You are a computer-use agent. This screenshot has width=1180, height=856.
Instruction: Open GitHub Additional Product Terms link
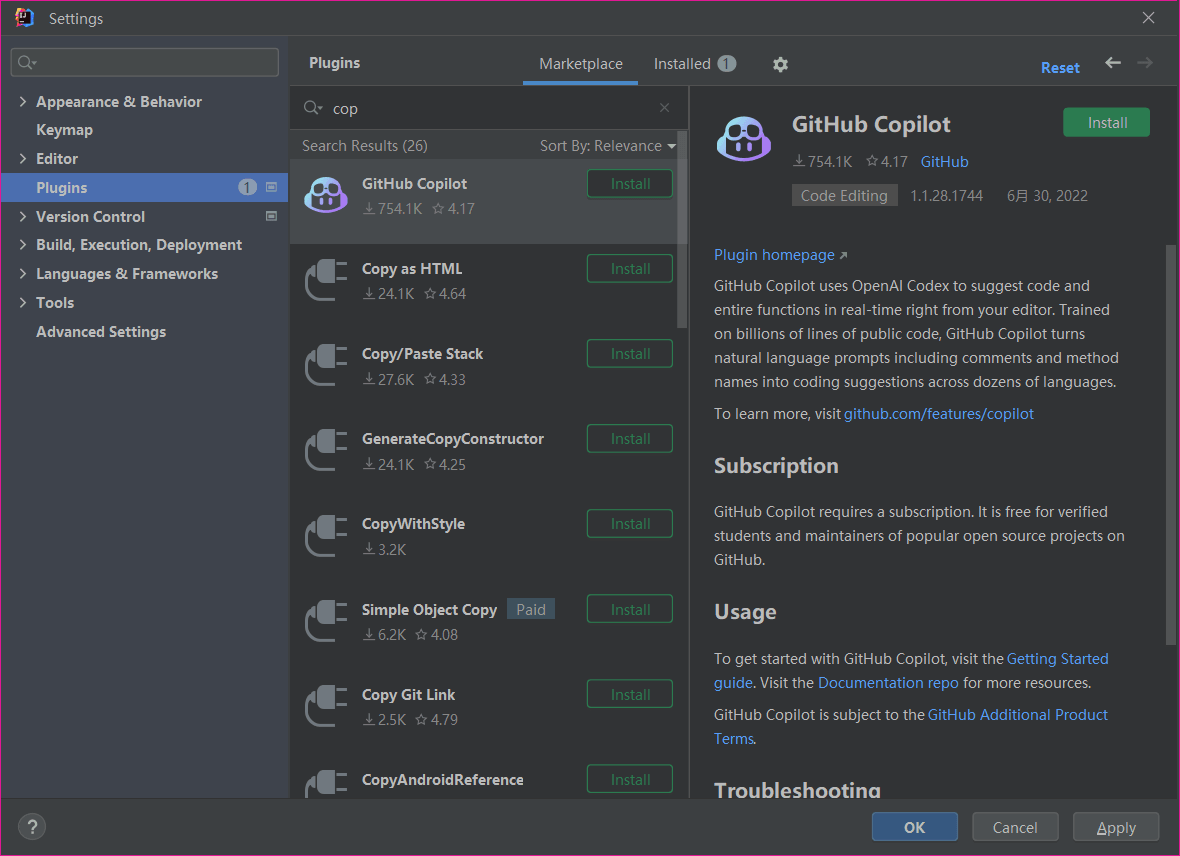[1017, 714]
